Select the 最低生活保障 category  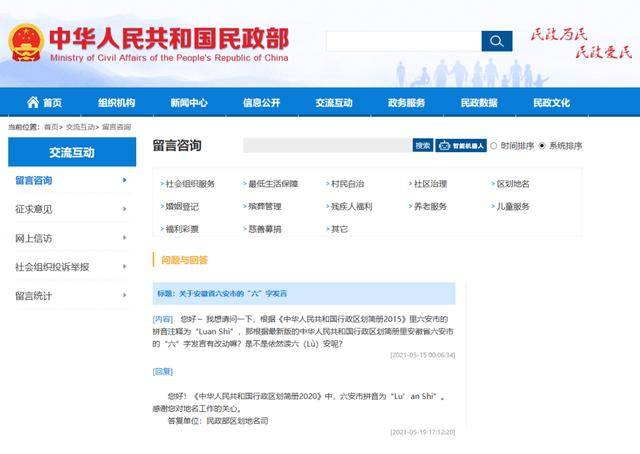(273, 184)
